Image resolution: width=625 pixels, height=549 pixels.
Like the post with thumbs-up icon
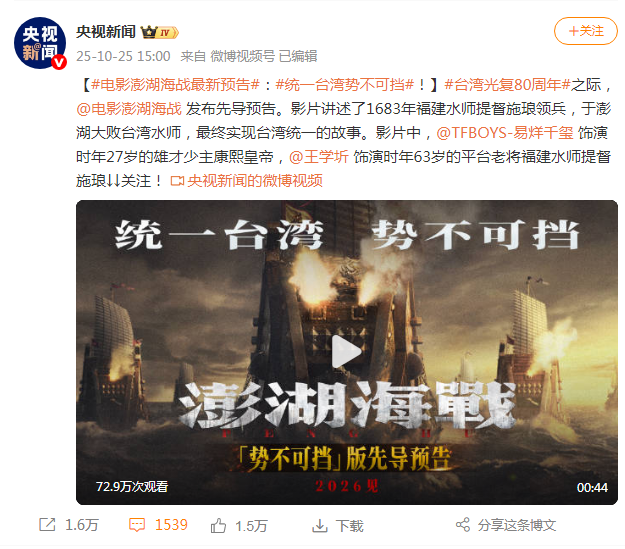218,525
